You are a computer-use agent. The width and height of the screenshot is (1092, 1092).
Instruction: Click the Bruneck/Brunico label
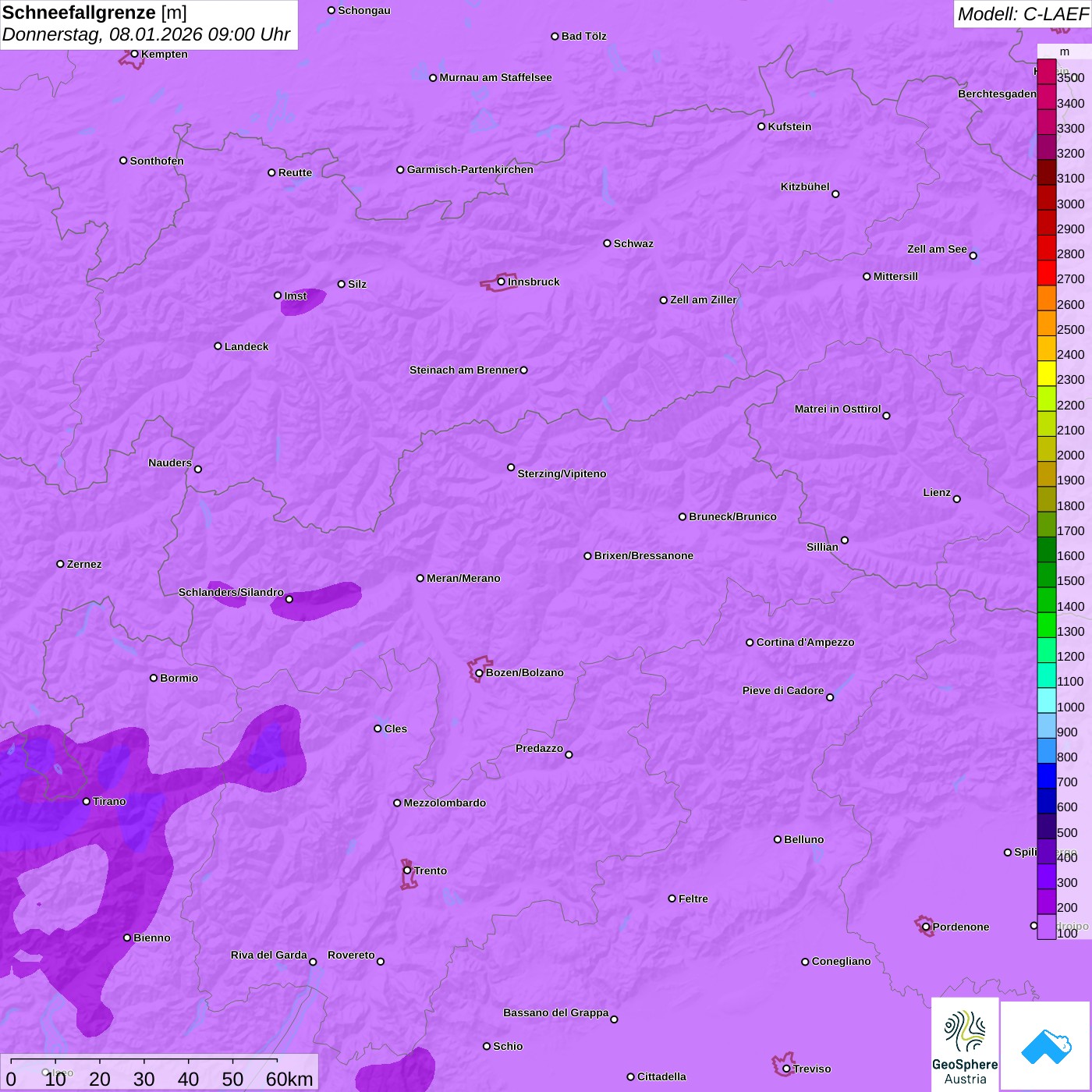point(732,516)
